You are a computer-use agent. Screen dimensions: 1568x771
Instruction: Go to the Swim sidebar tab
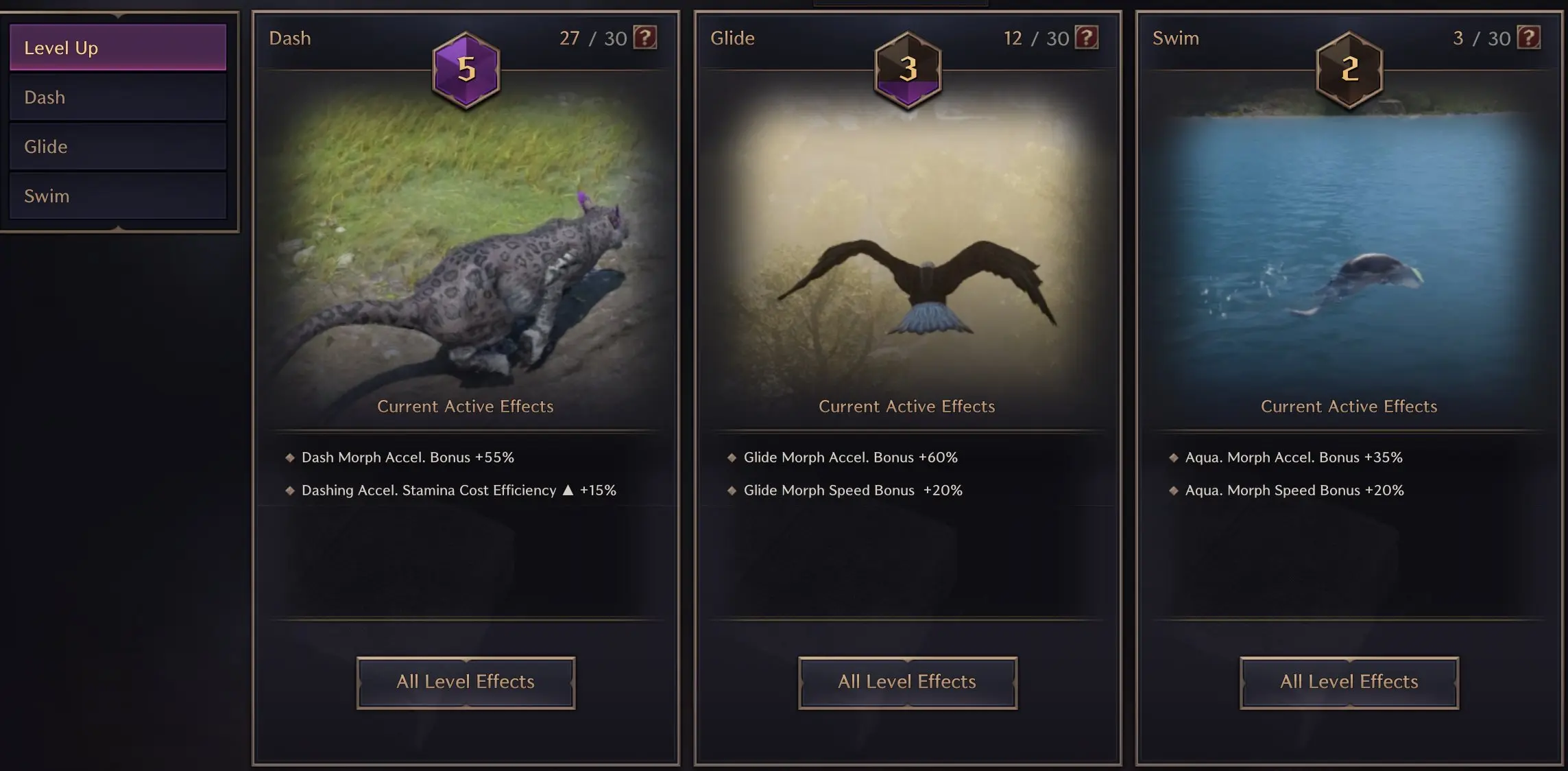click(x=118, y=196)
